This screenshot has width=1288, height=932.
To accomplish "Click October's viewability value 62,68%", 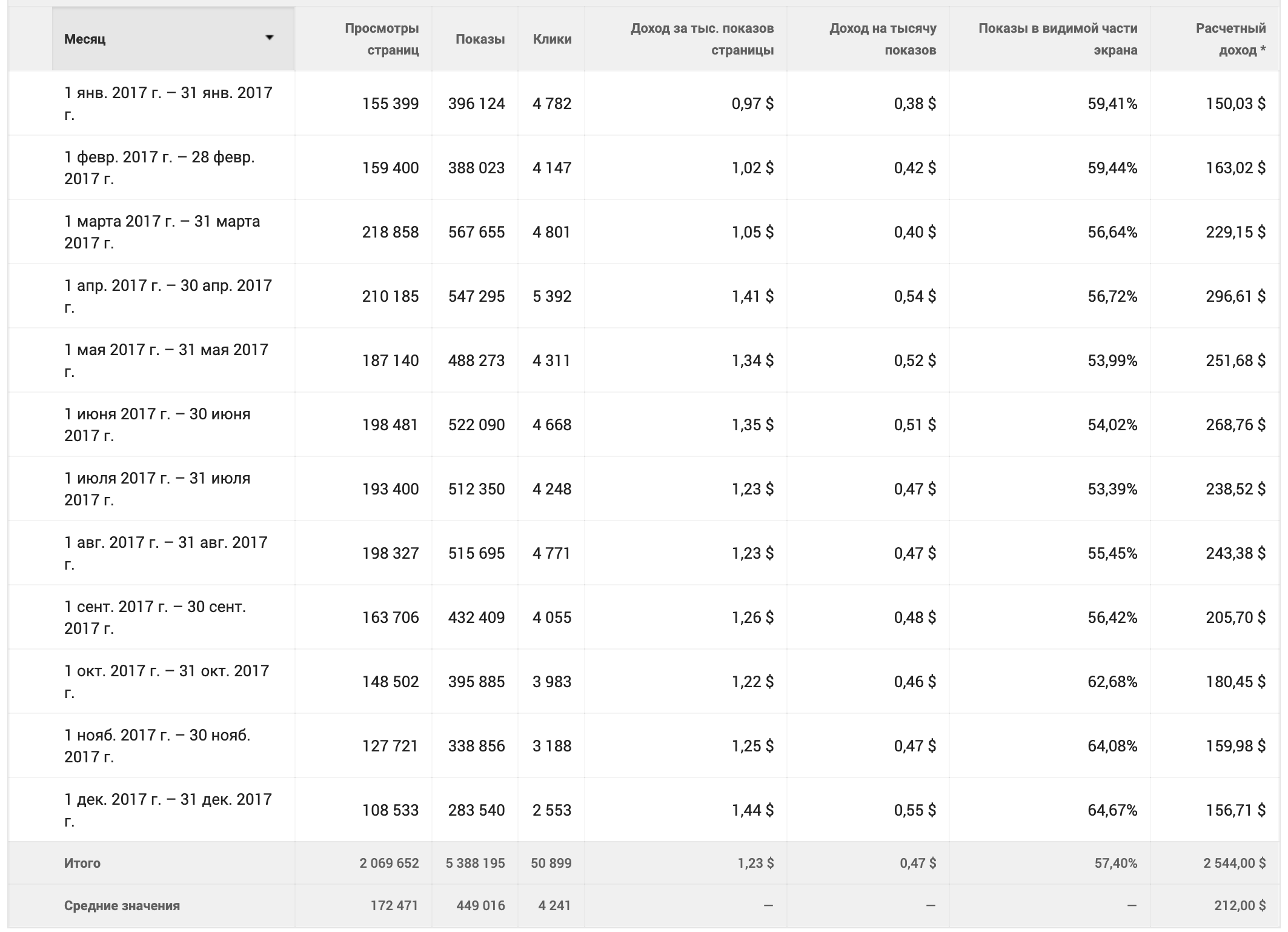I will pos(1112,682).
